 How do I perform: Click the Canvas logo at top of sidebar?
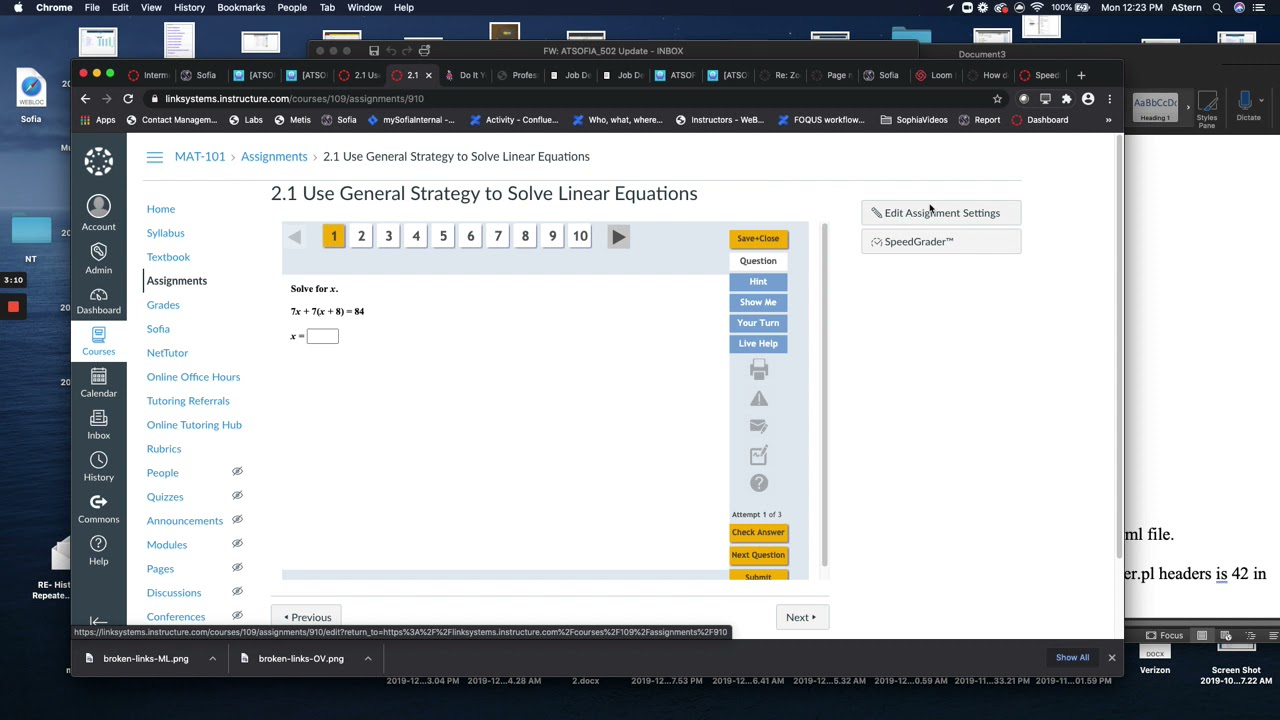pos(98,161)
